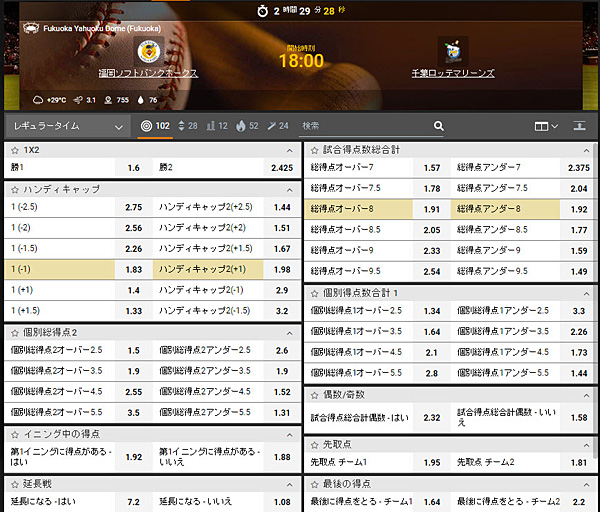Click the Chiba Lotte Marines team logo
600x512 pixels.
tap(453, 52)
